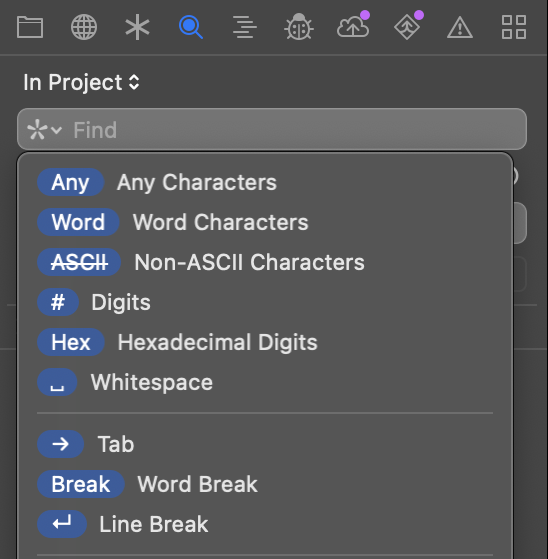Open the cloud upload Publish icon
This screenshot has height=559, width=548.
(x=353, y=26)
